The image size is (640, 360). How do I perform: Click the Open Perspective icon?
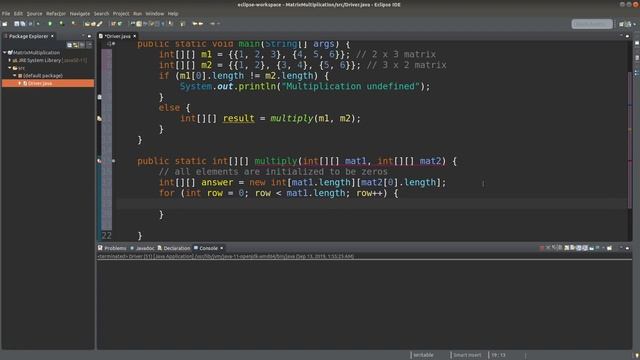pos(622,24)
